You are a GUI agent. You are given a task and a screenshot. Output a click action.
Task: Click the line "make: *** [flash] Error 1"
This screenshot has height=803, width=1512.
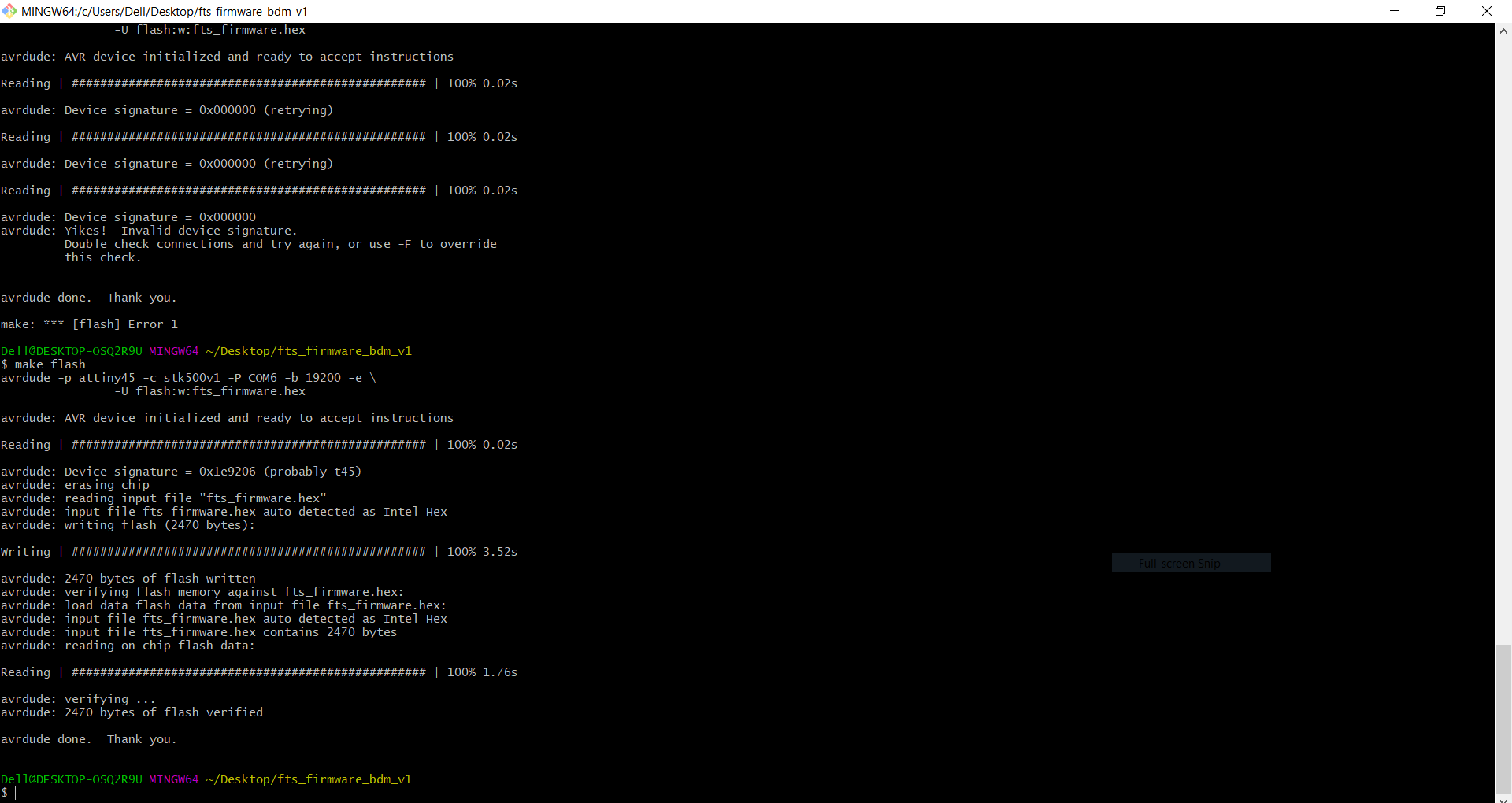pos(89,324)
